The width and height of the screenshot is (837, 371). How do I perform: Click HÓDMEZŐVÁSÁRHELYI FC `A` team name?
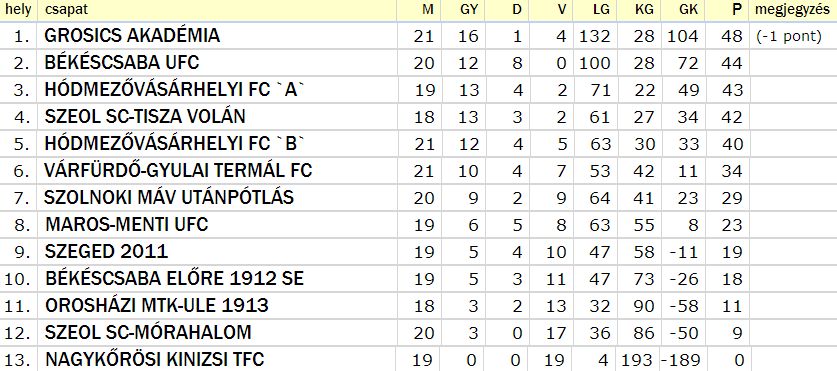coord(174,90)
